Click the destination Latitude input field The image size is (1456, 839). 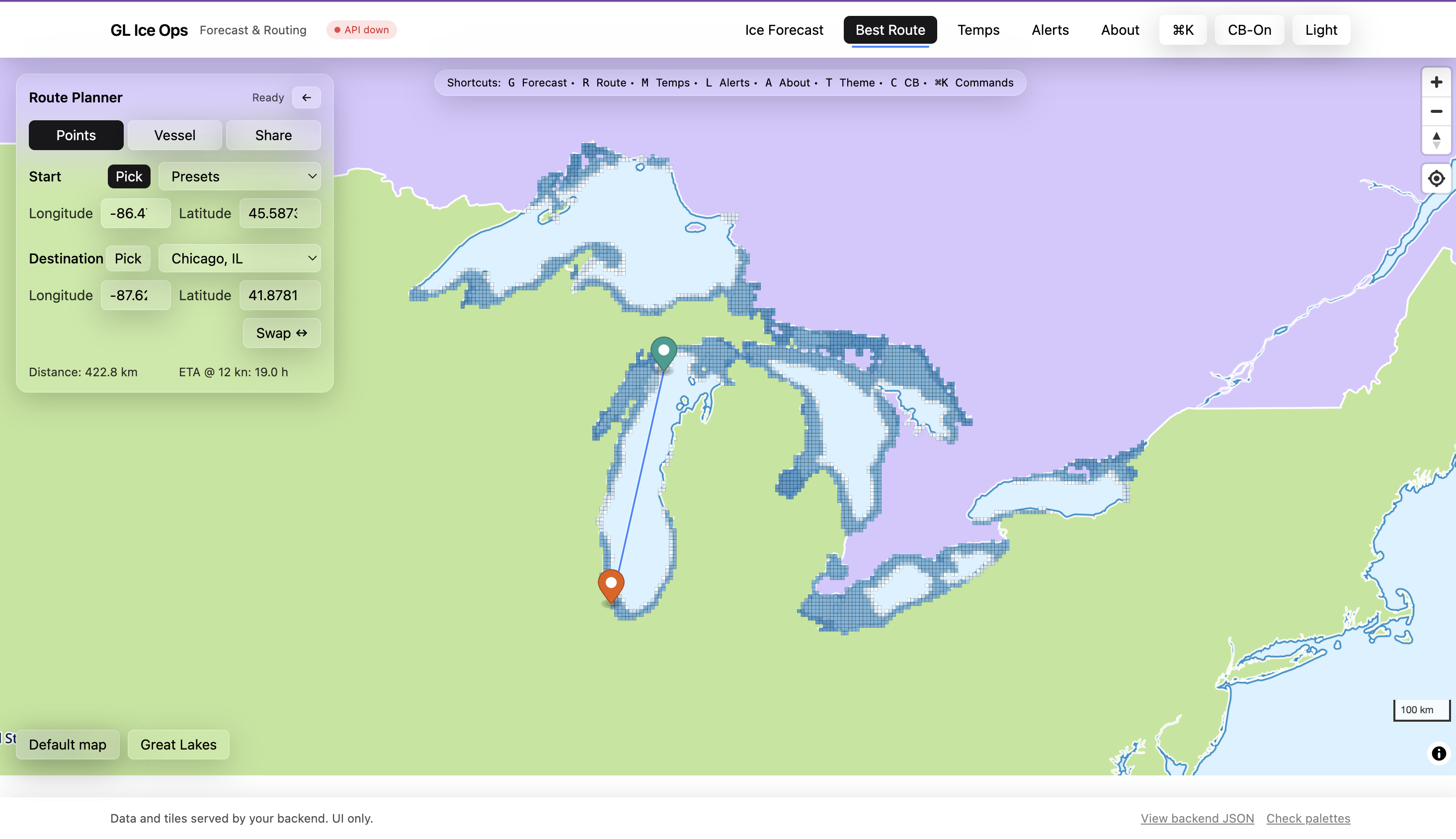pyautogui.click(x=280, y=295)
